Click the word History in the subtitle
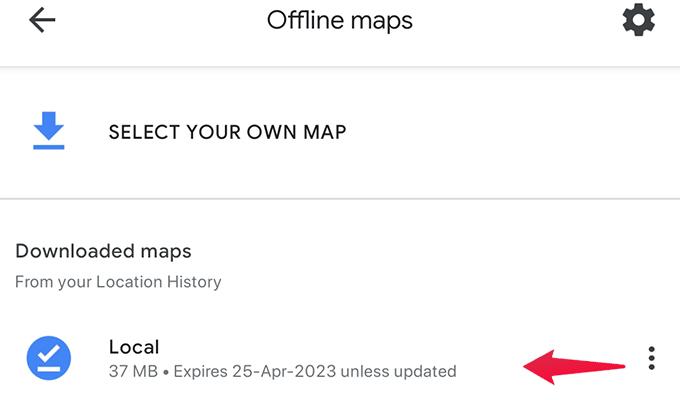The image size is (680, 400). 194,282
